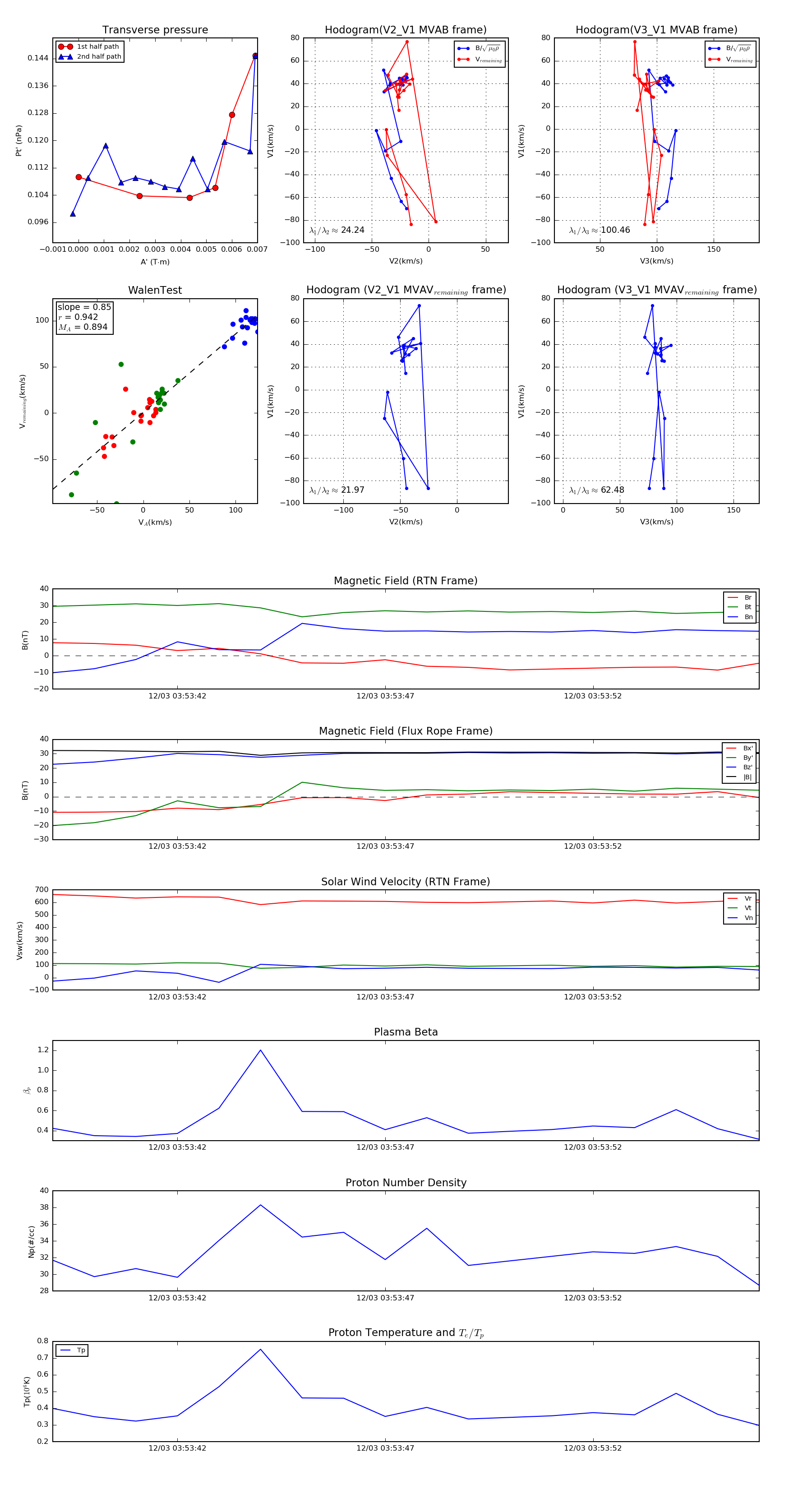Select the Br legend entry
The height and width of the screenshot is (1489, 812).
point(740,598)
